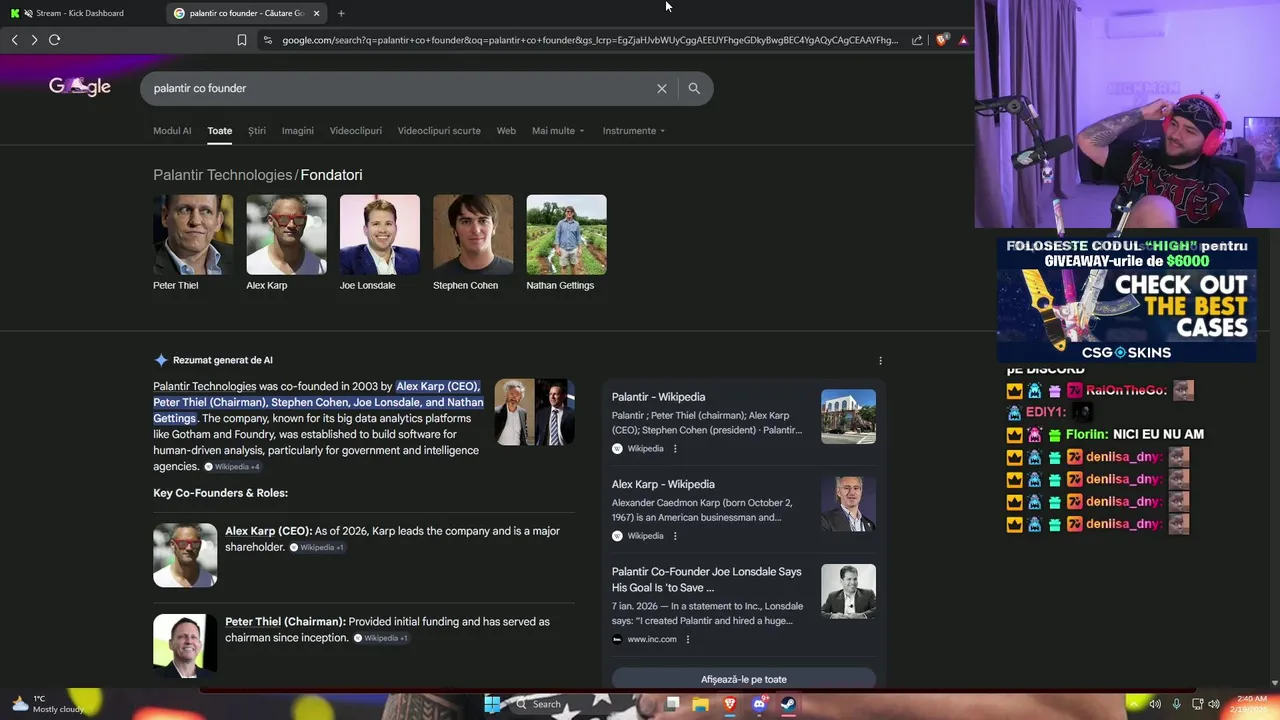Open the Nathan Gettings founder card

pos(566,243)
